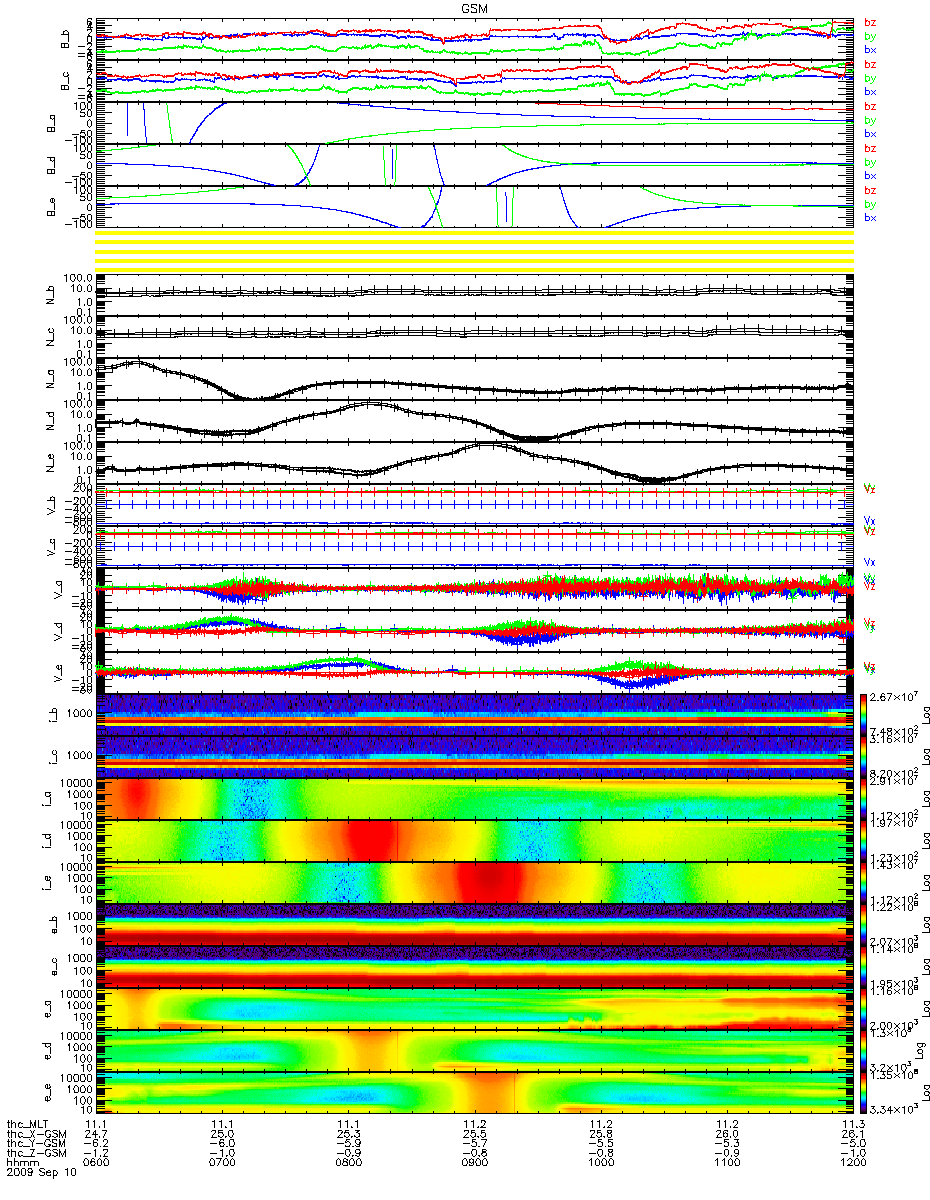Click the thc_Z-GSM row label

(x=35, y=1152)
